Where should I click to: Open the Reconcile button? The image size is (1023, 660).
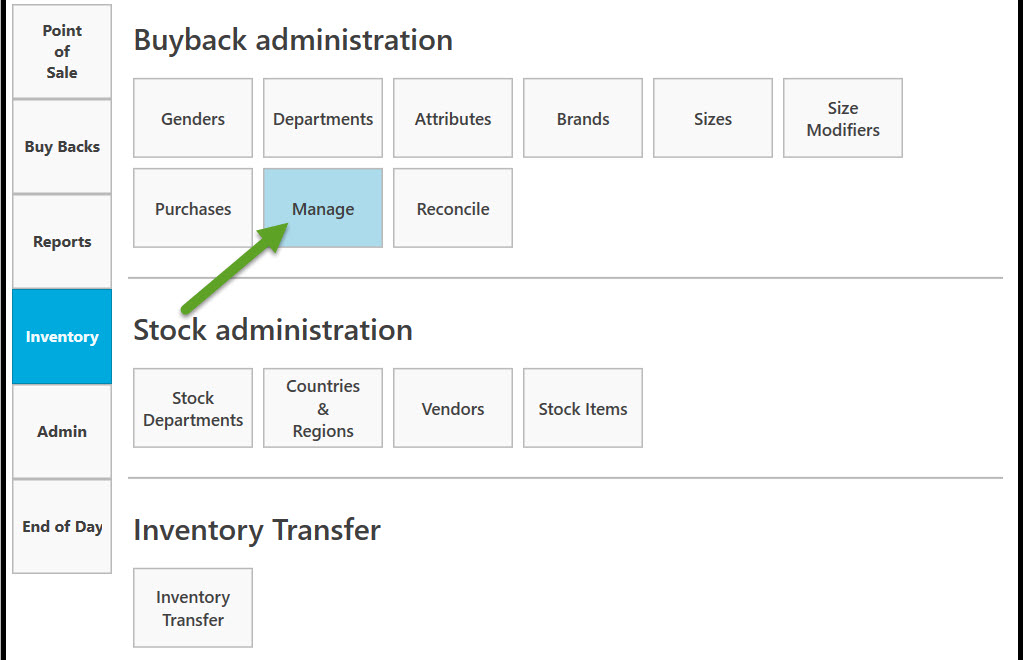click(453, 209)
